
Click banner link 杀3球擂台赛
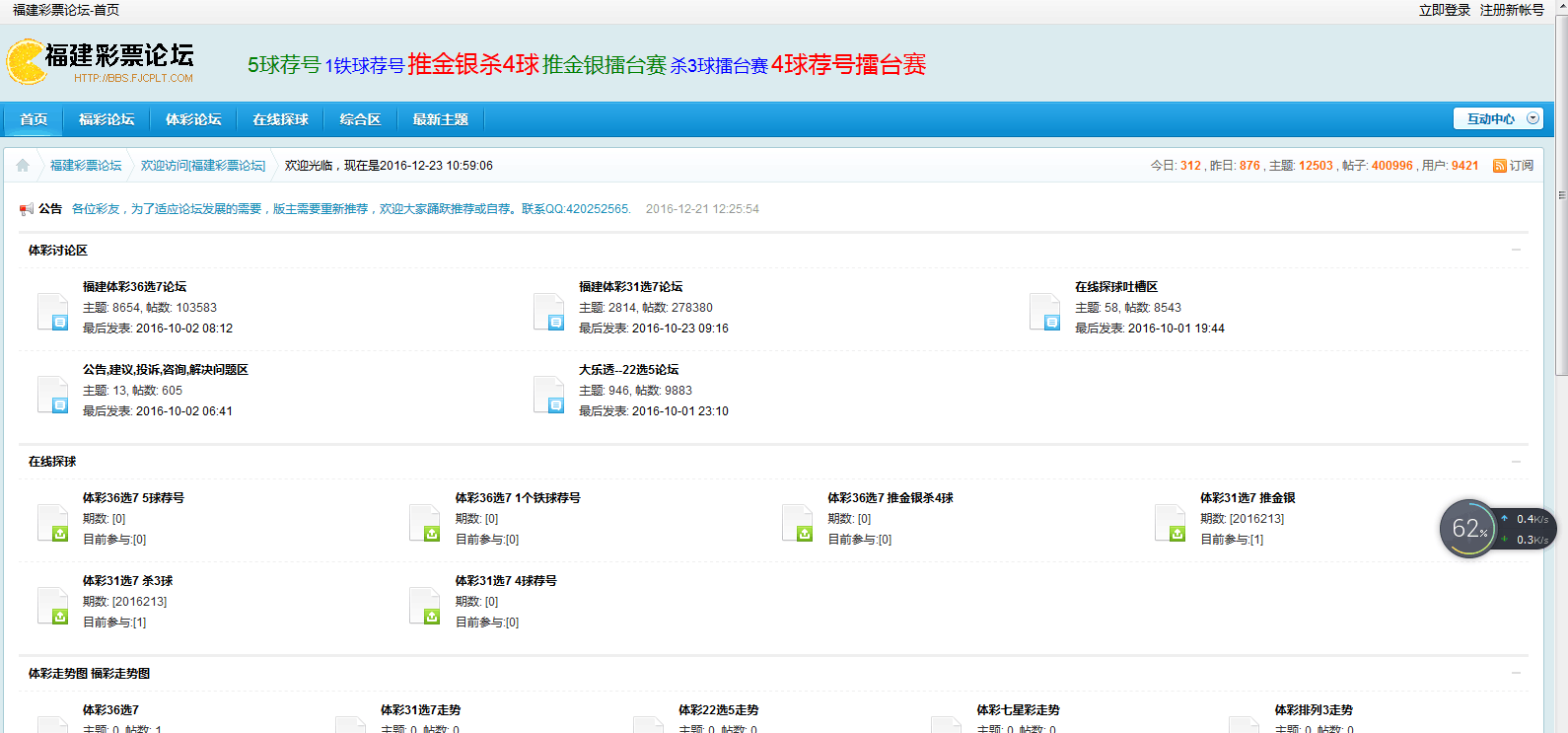tap(719, 66)
